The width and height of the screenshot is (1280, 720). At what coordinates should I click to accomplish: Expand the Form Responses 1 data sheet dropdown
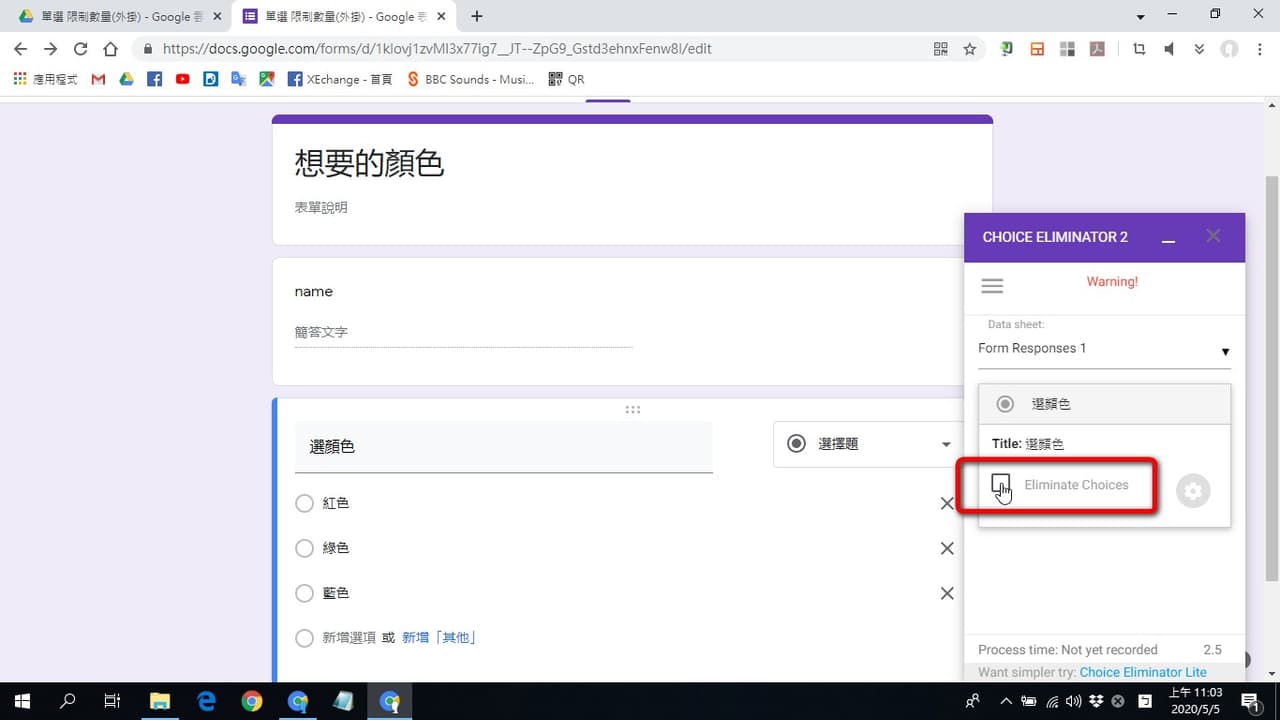pyautogui.click(x=1104, y=349)
